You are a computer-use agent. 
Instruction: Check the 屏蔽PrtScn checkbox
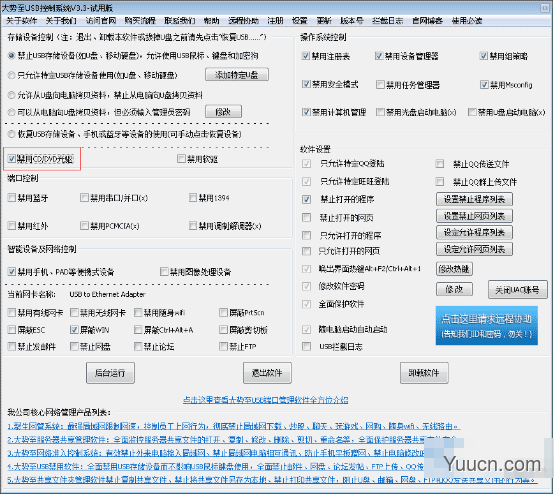[223, 312]
